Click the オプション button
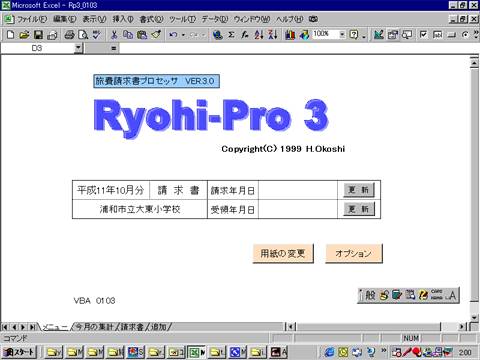 [354, 253]
